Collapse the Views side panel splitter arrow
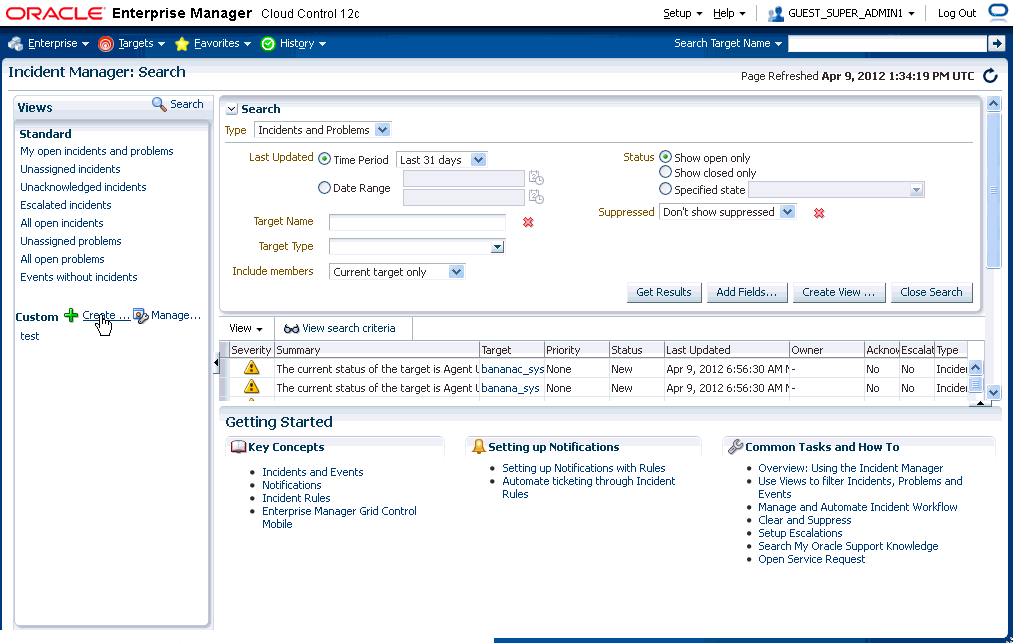Image resolution: width=1013 pixels, height=643 pixels. tap(216, 363)
